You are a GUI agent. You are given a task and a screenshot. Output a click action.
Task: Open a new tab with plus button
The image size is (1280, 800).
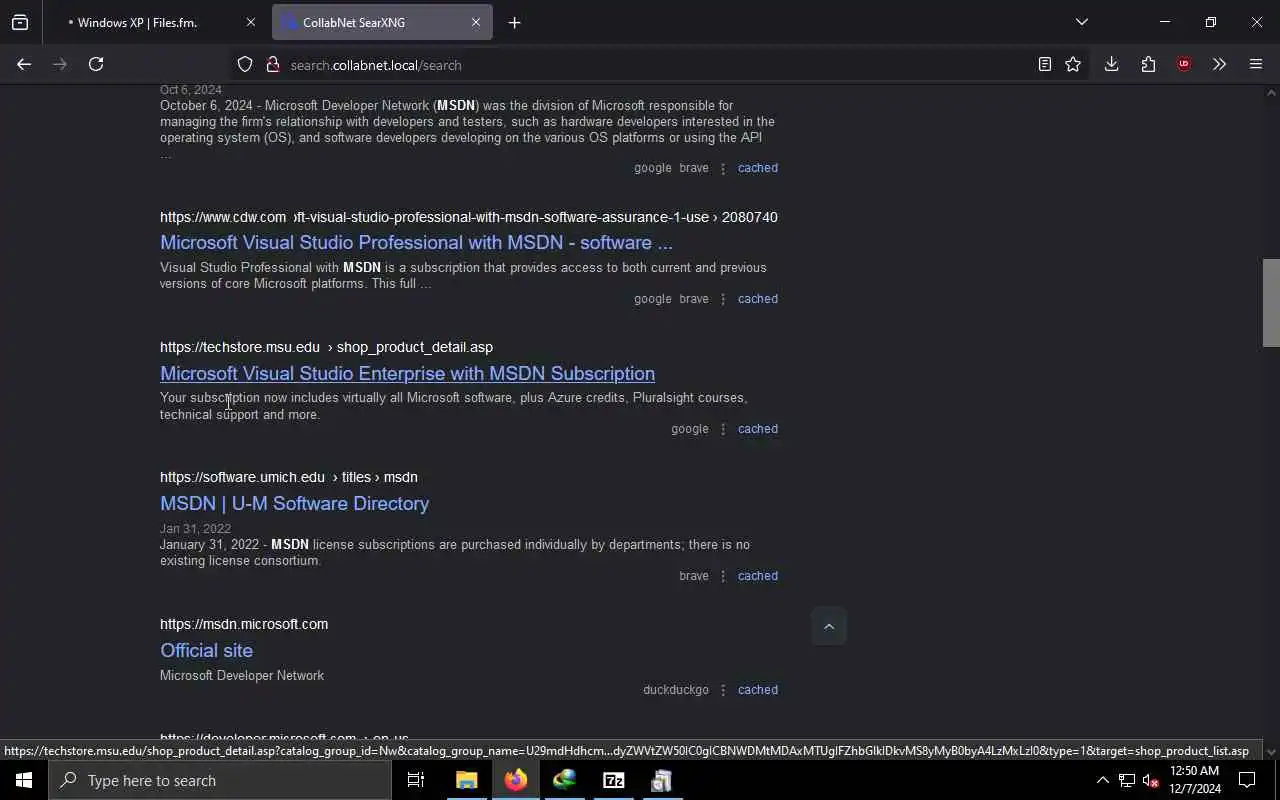pyautogui.click(x=514, y=22)
